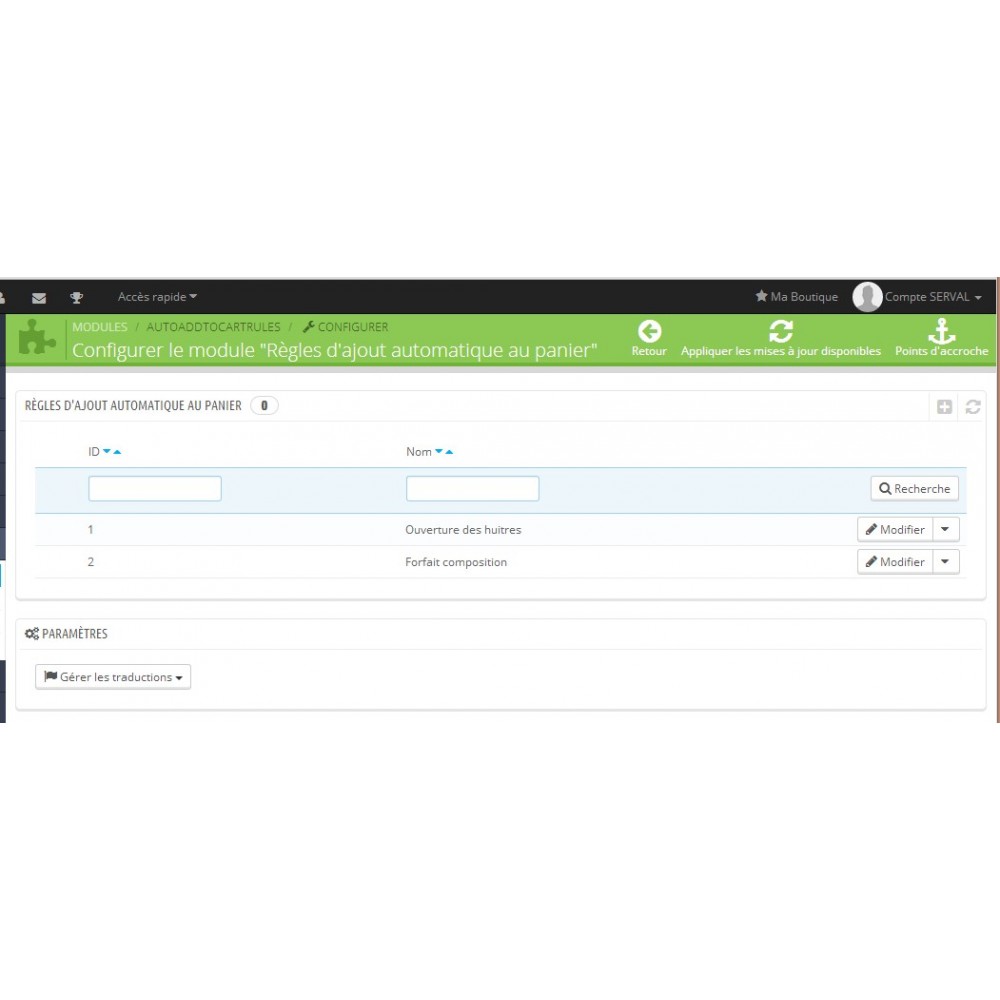Viewport: 1000px width, 1000px height.
Task: Focus the ID filter input field
Action: tap(155, 489)
